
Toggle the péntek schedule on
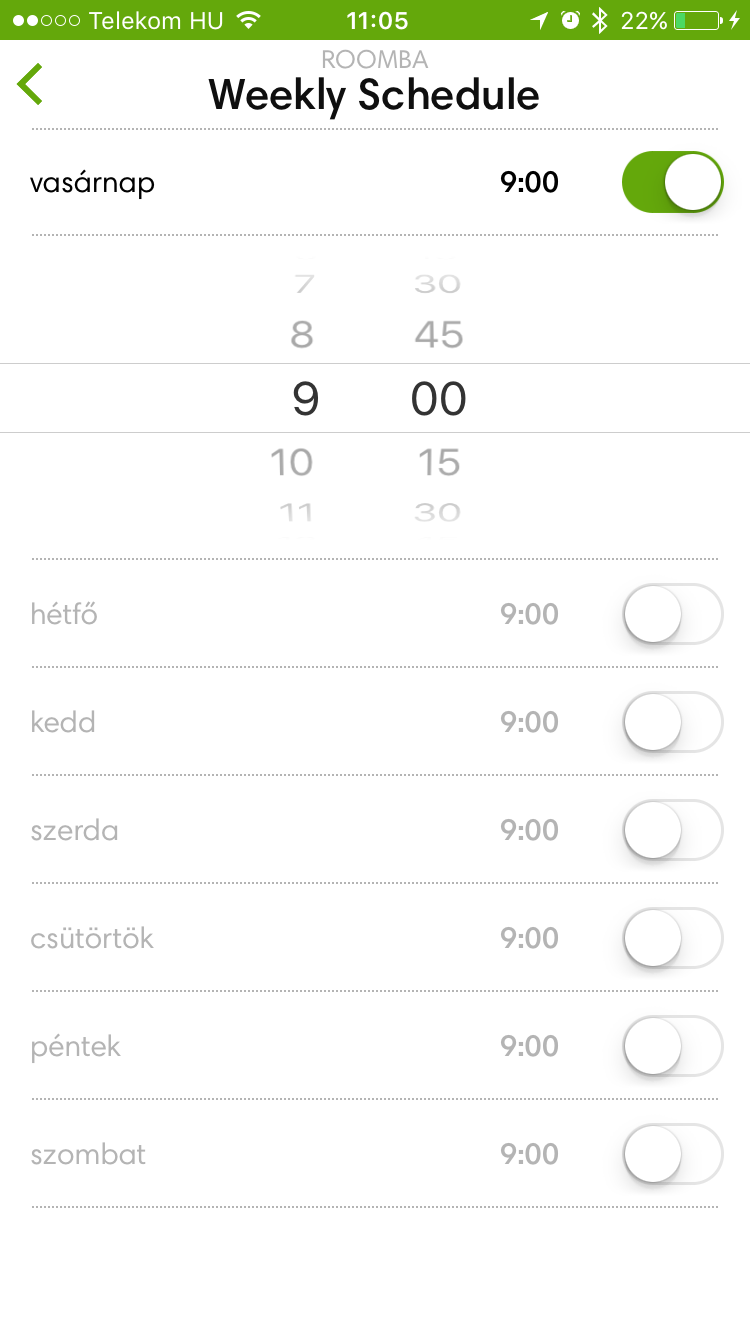tap(672, 1046)
